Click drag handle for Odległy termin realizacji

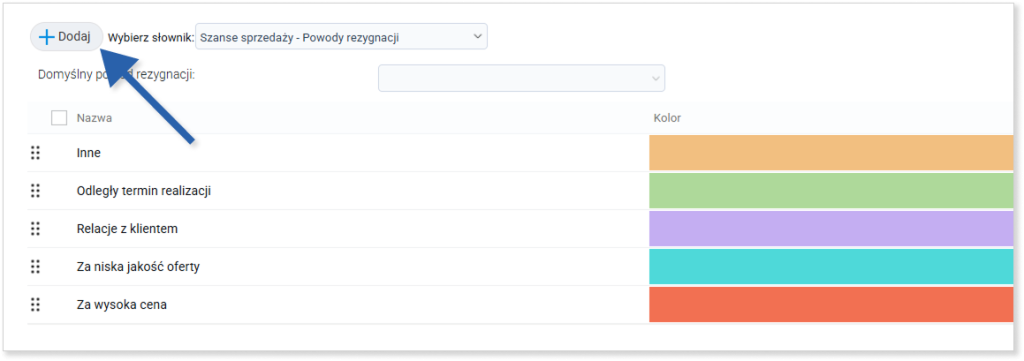35,191
